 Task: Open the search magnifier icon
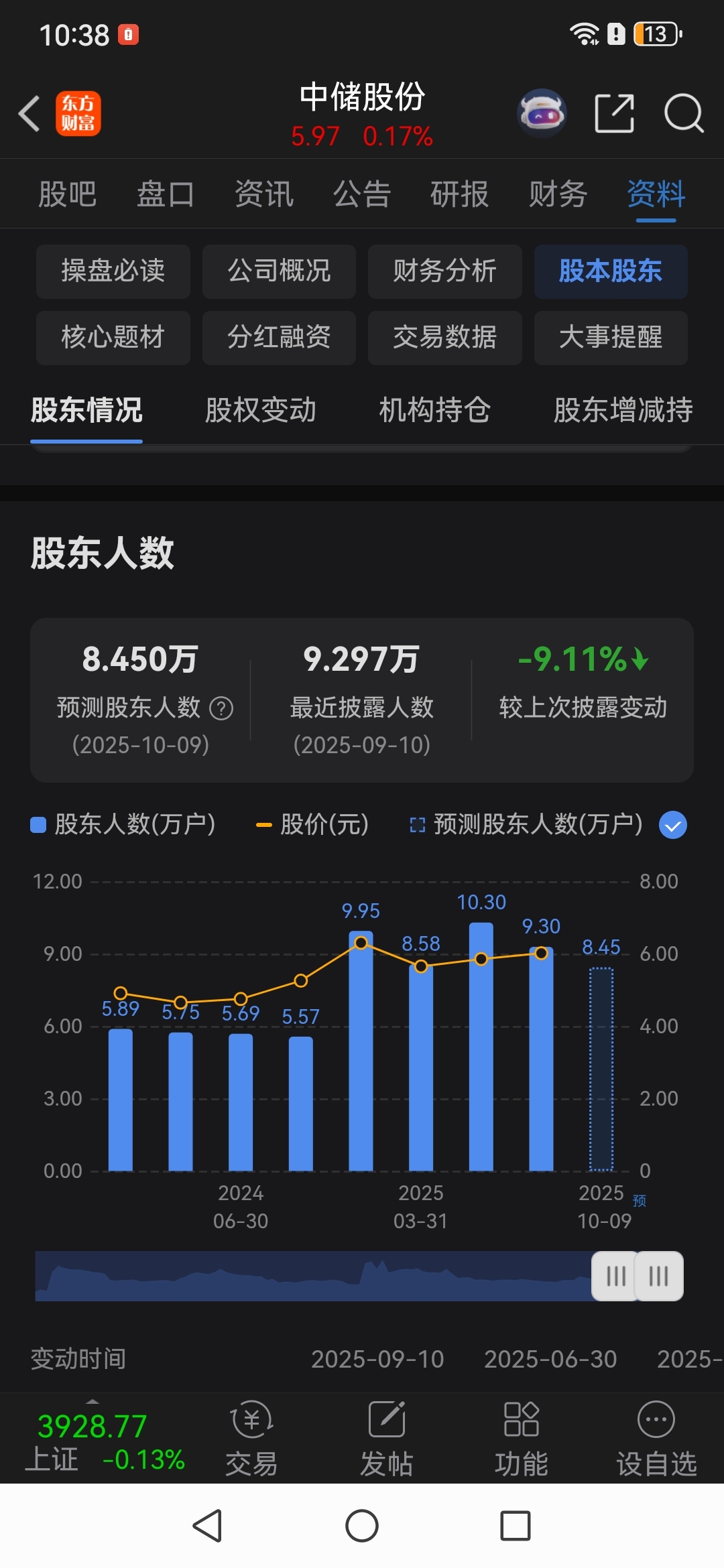[x=684, y=113]
